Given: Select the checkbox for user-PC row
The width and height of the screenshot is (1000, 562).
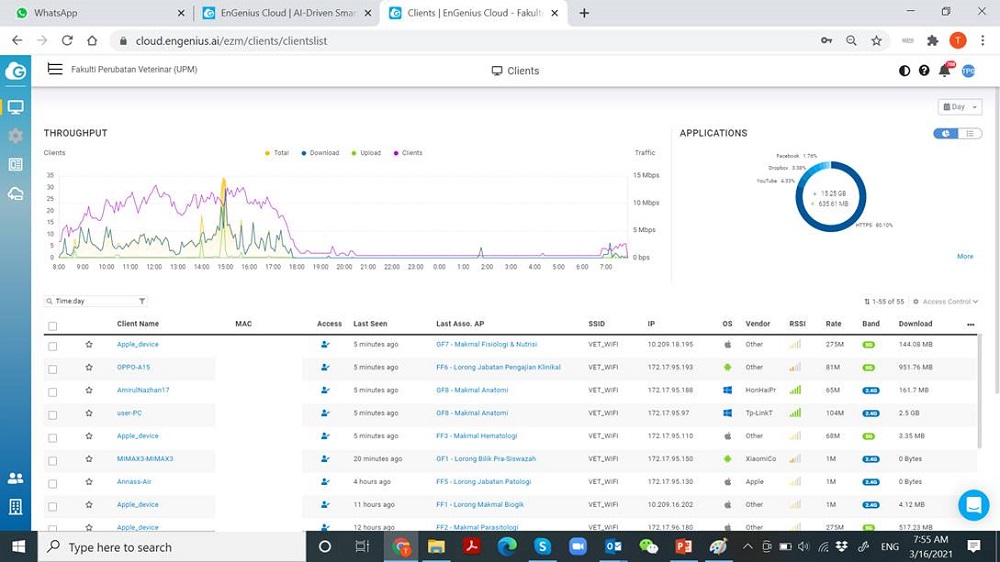Looking at the screenshot, I should tap(53, 414).
